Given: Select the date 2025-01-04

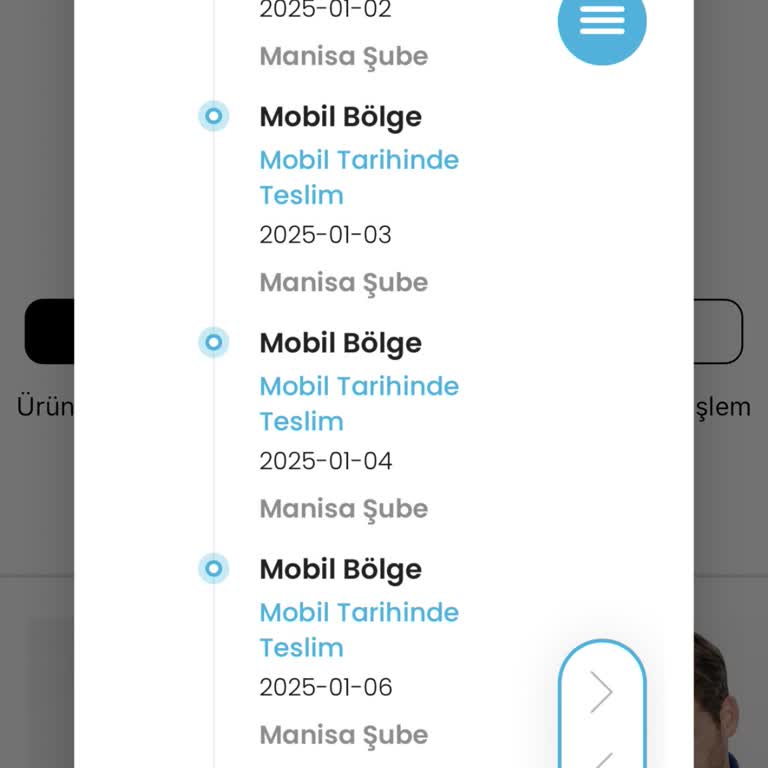Looking at the screenshot, I should 325,461.
